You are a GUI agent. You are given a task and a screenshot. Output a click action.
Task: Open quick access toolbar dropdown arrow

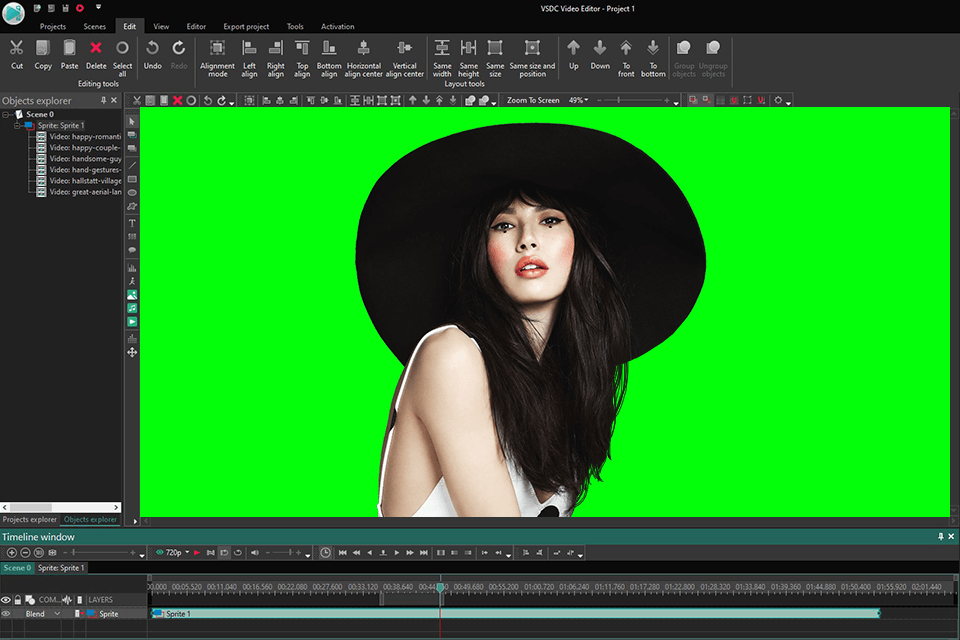(98, 7)
